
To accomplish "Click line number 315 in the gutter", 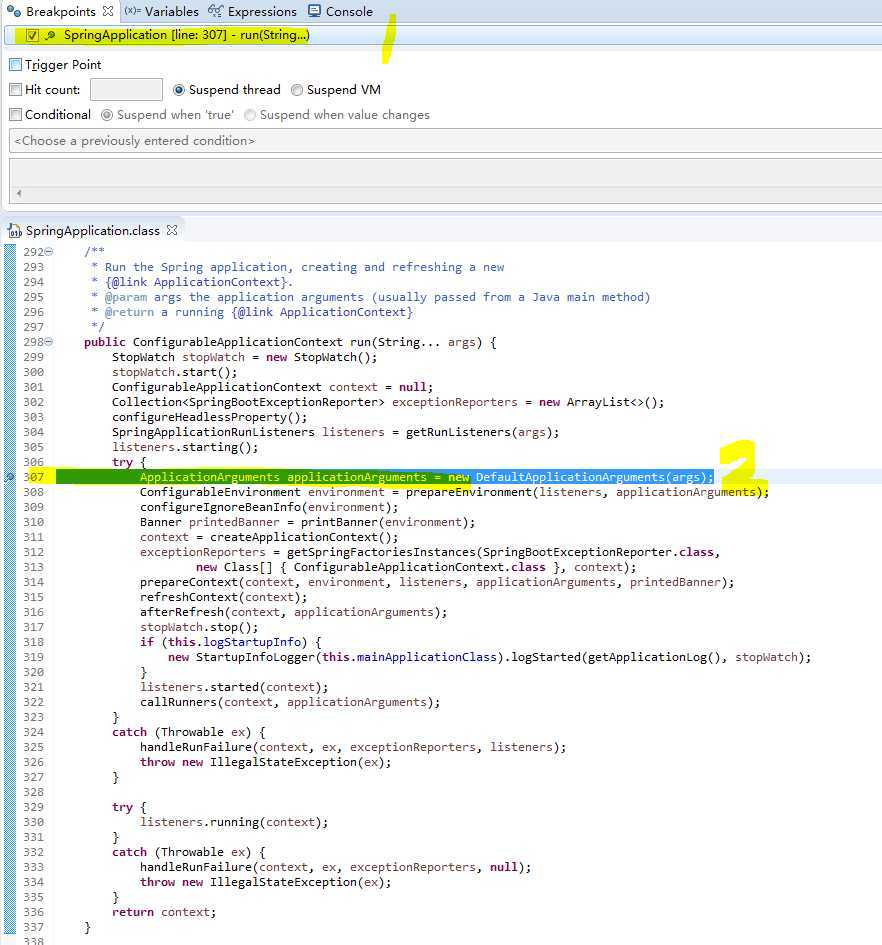I will tap(33, 597).
